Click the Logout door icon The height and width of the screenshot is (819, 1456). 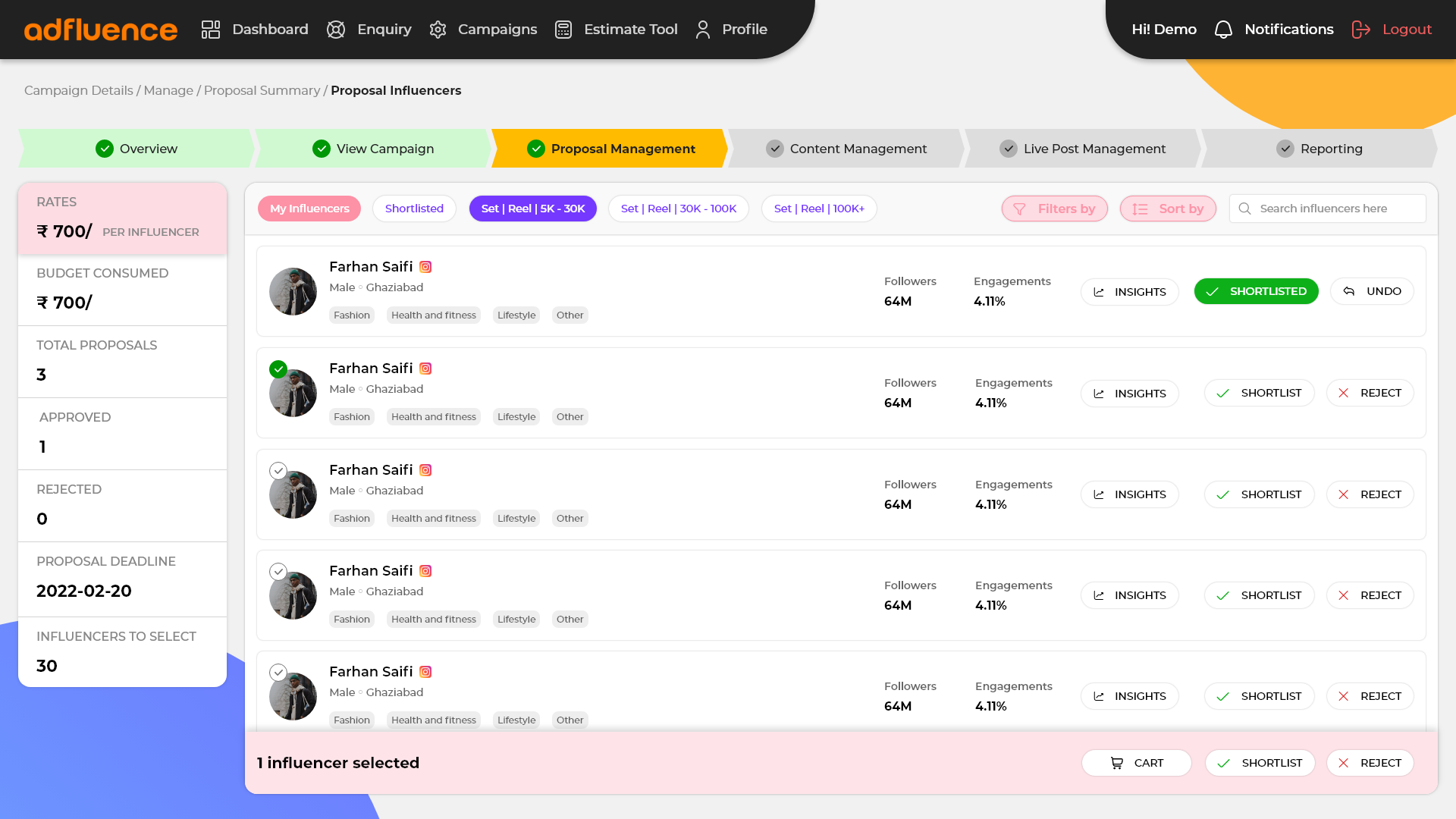[x=1360, y=30]
